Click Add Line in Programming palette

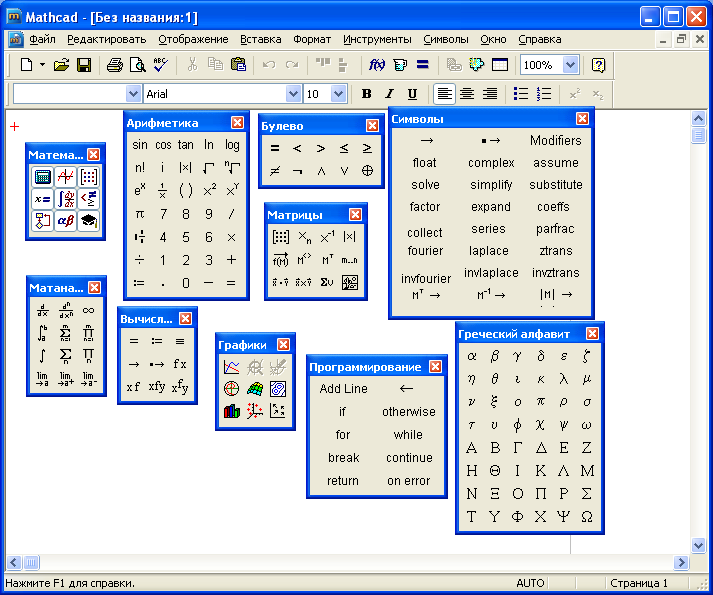pyautogui.click(x=343, y=389)
